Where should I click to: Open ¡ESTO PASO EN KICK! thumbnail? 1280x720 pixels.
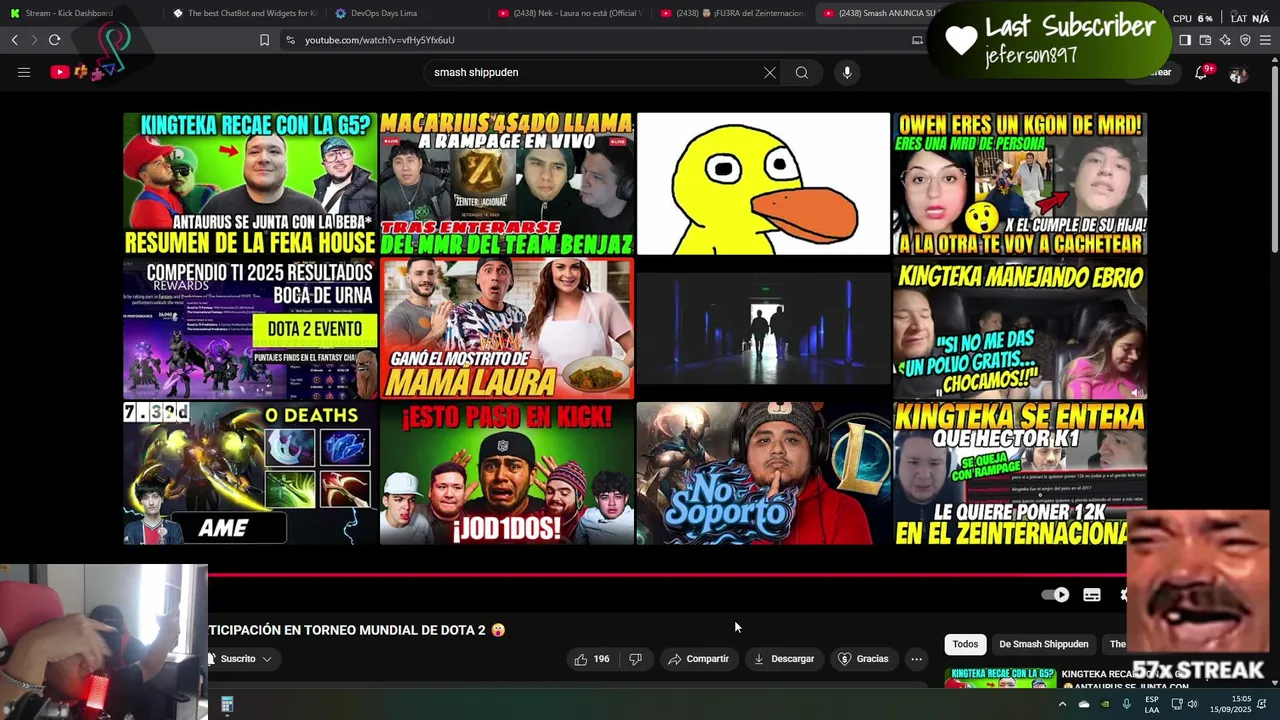pyautogui.click(x=507, y=473)
